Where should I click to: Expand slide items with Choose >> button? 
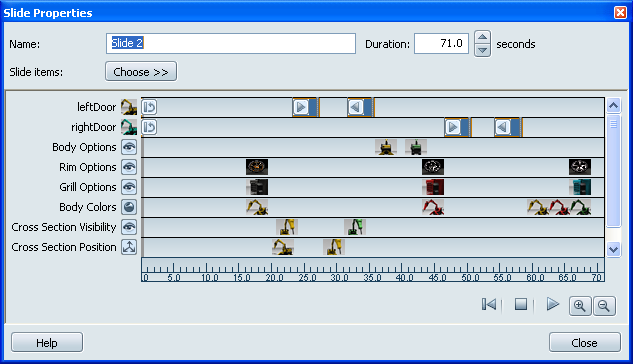coord(141,72)
